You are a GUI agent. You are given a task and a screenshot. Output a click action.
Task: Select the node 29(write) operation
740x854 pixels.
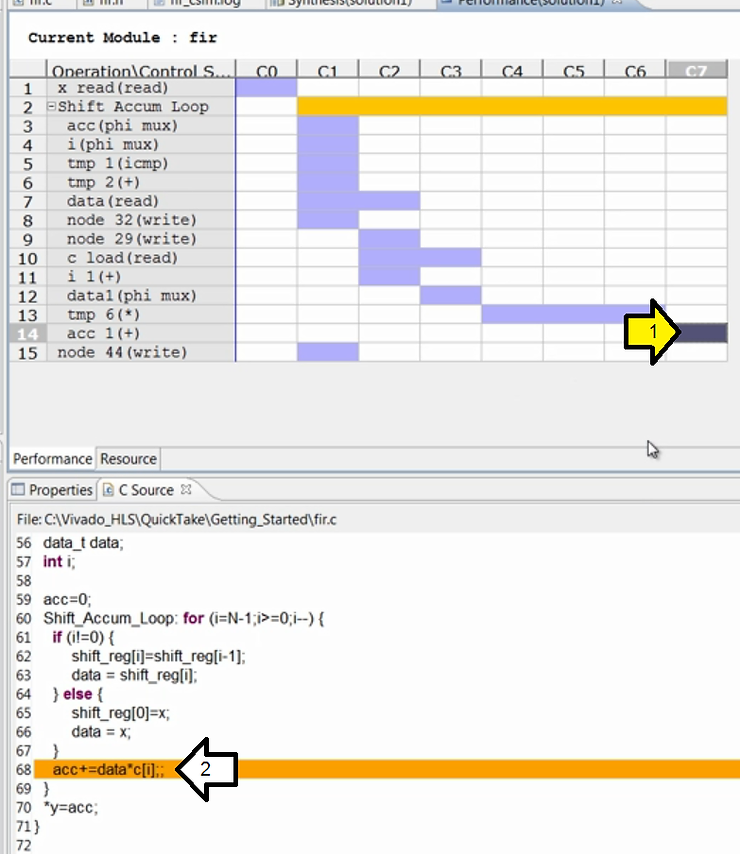141,239
